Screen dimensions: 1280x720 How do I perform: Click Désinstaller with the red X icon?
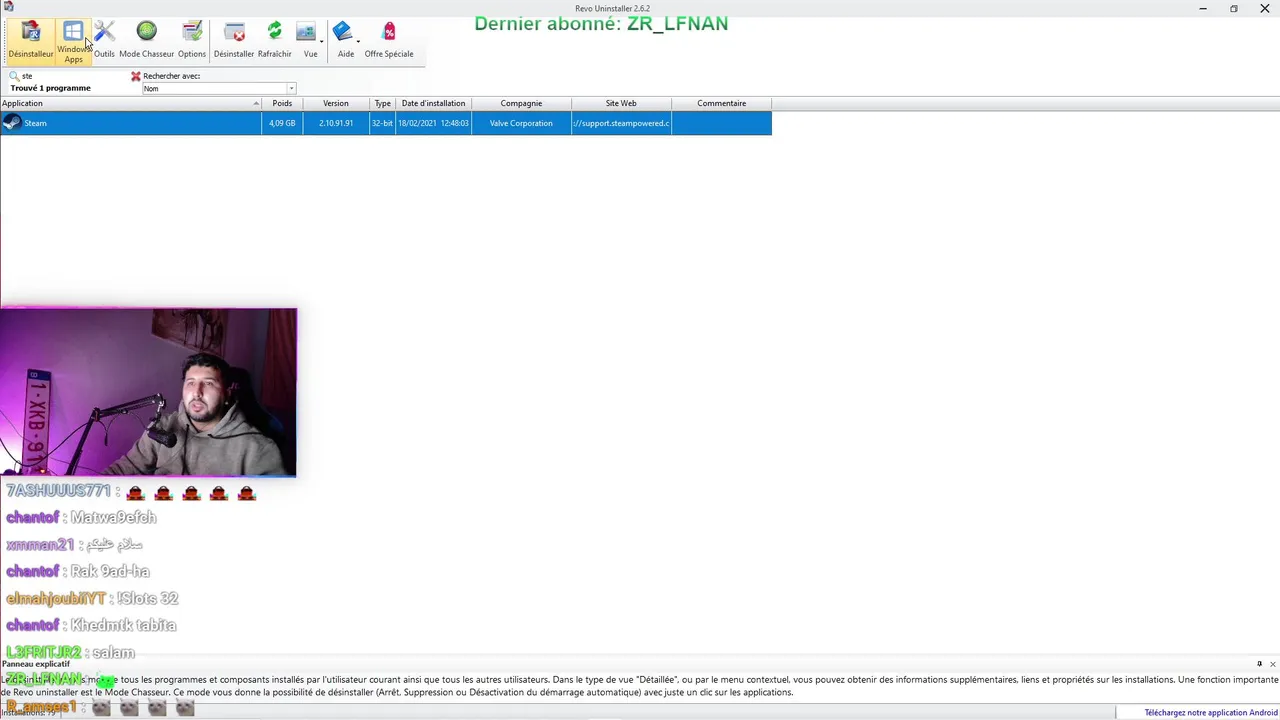pos(234,40)
